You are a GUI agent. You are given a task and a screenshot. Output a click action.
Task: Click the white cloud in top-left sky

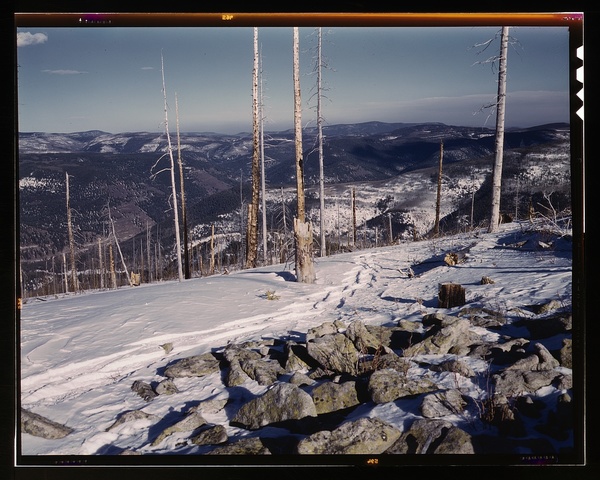30,39
